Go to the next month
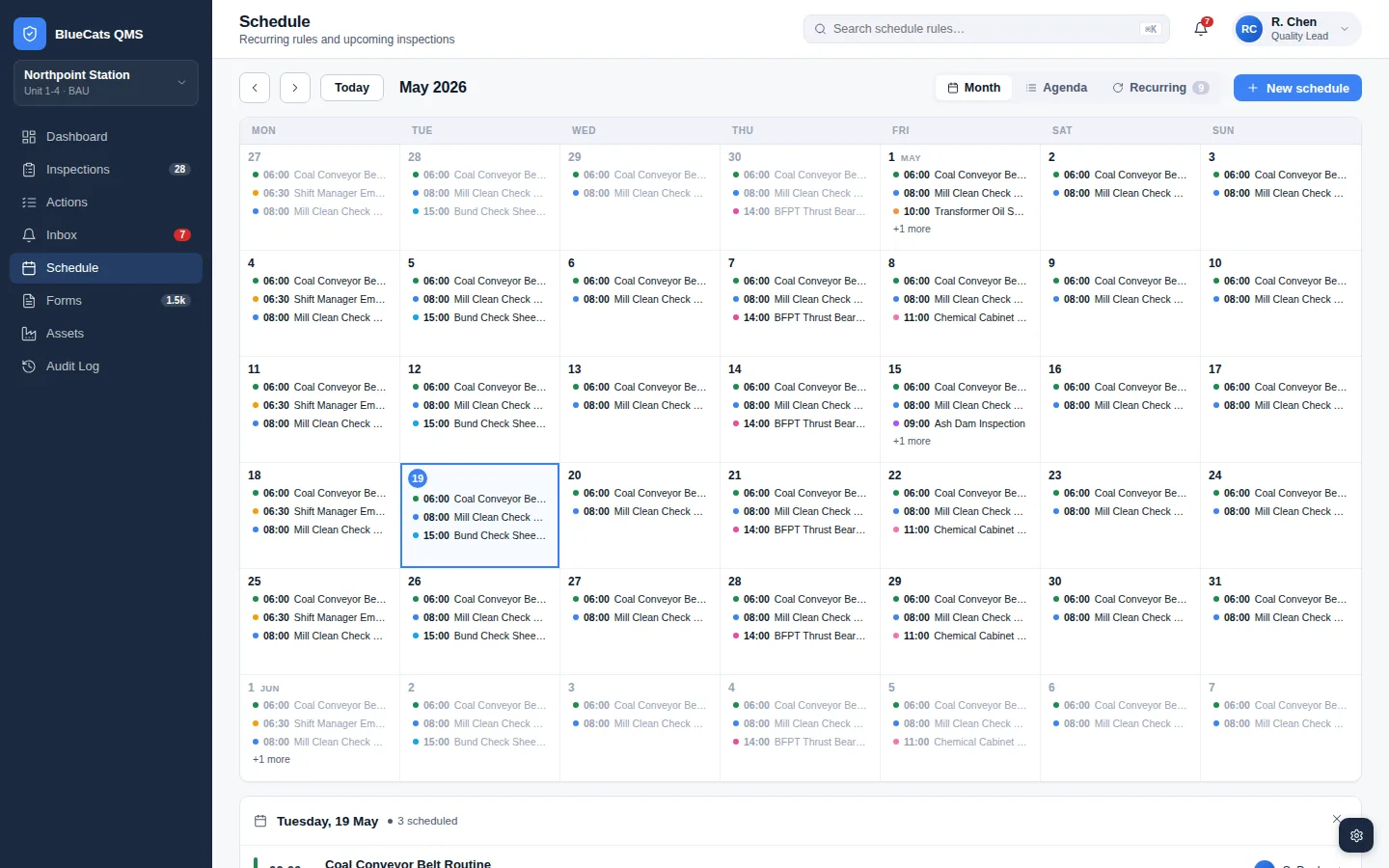 295,88
